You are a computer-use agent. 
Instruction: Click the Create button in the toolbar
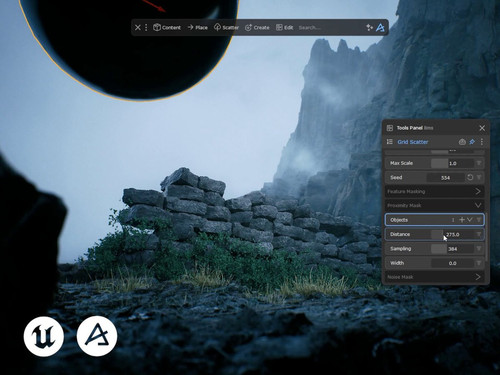[257, 27]
